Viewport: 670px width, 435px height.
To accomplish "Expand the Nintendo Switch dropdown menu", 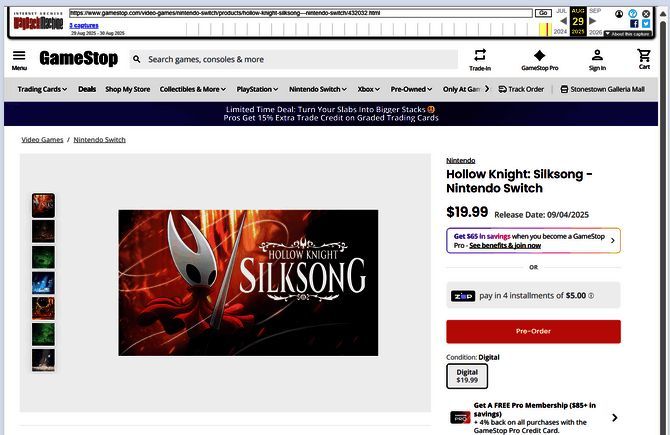I will pyautogui.click(x=318, y=89).
